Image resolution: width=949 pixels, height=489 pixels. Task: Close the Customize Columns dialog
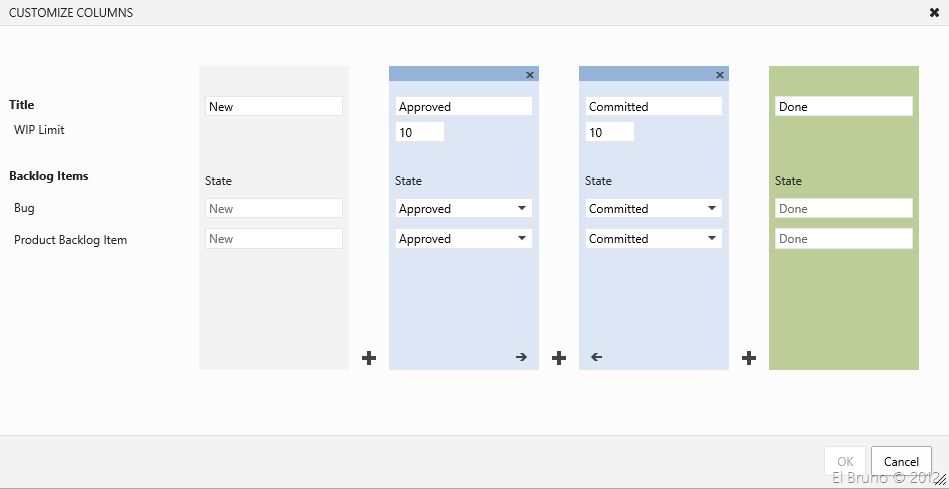coord(934,13)
